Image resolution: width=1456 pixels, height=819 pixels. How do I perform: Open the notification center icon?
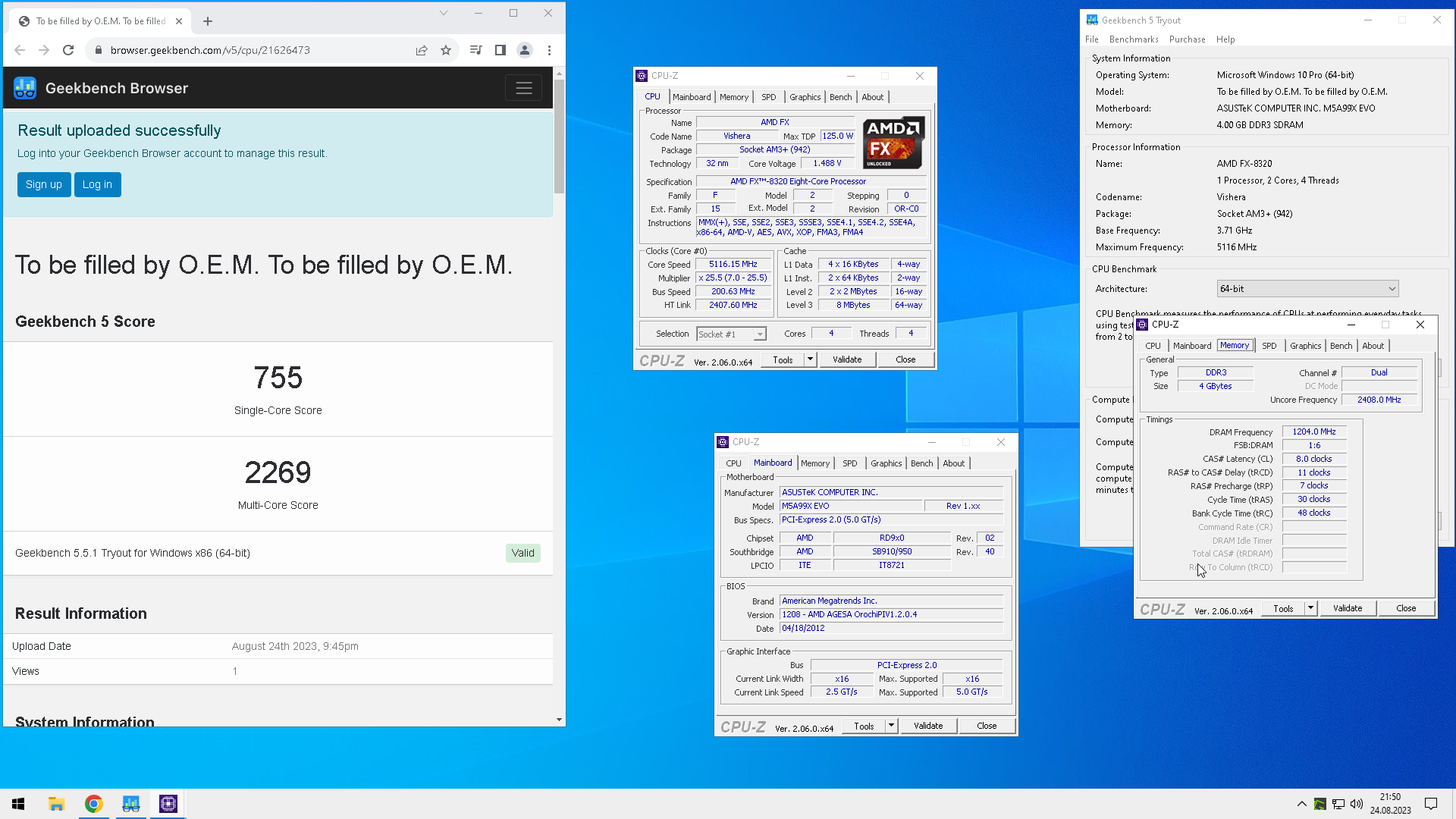click(1431, 804)
